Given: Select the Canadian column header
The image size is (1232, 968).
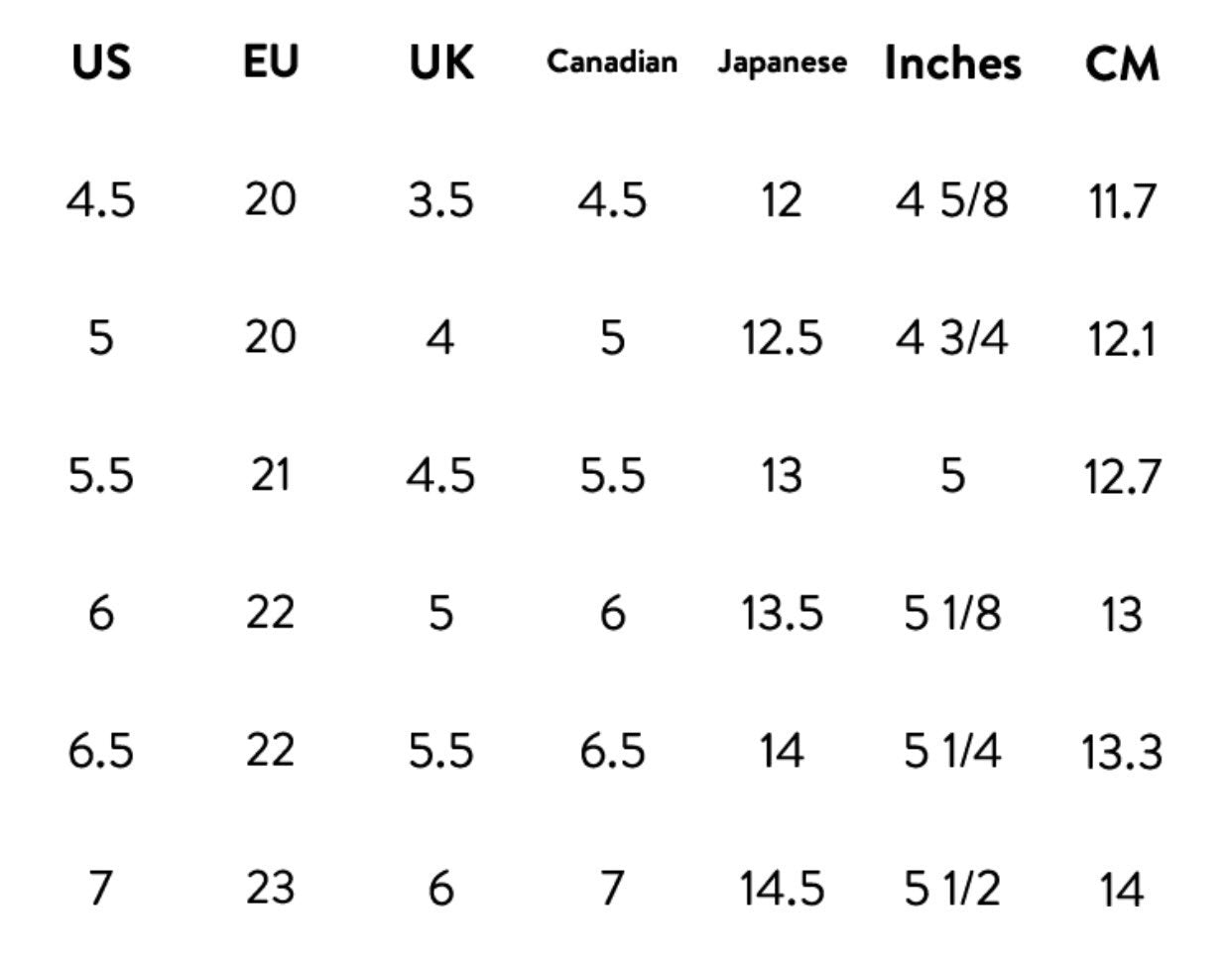Looking at the screenshot, I should (612, 62).
